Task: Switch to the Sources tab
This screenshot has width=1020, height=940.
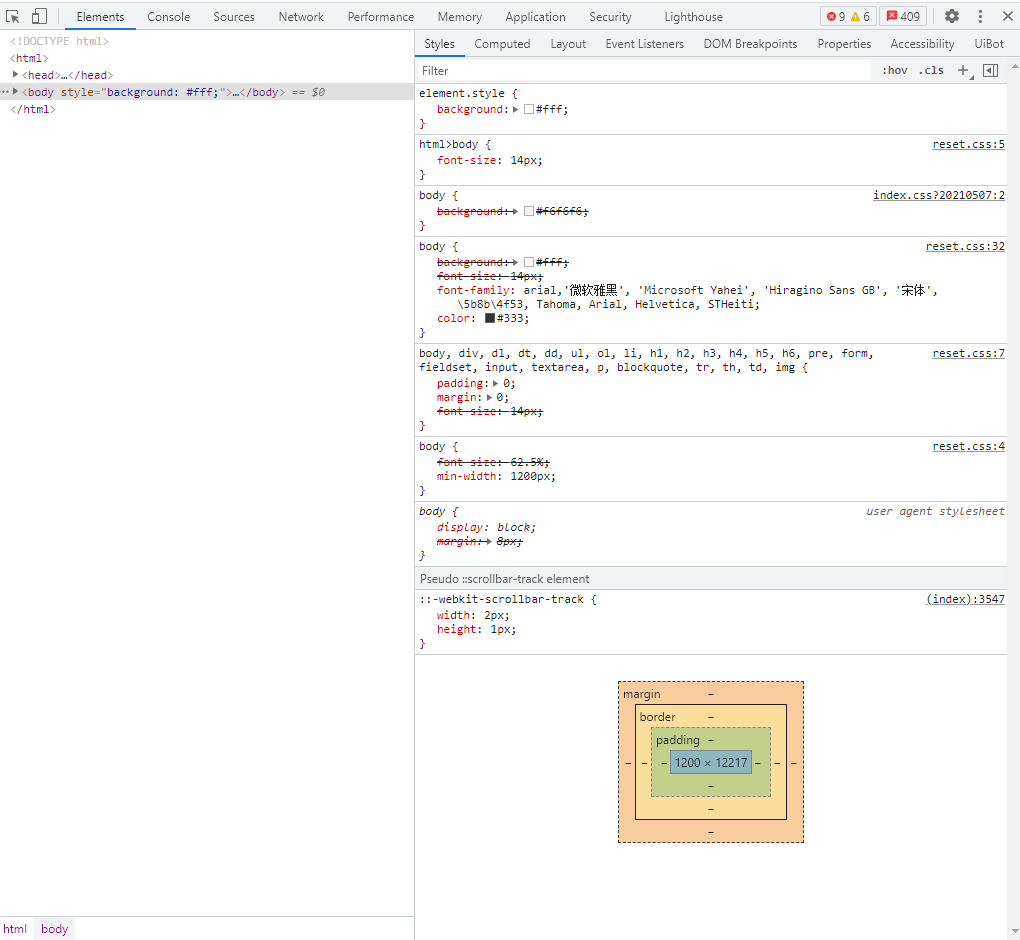Action: 234,17
